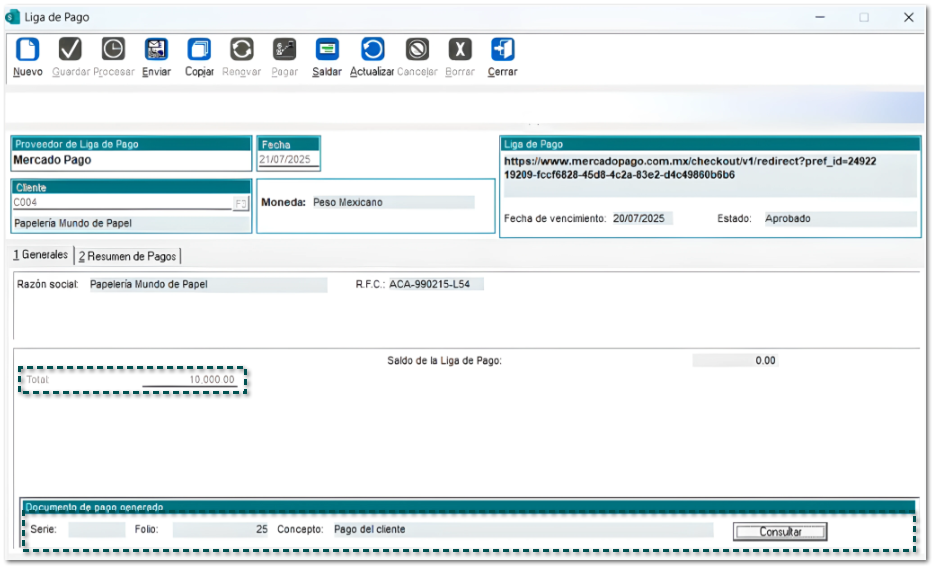
Task: Click the Mercado Pago provider name
Action: point(52,160)
